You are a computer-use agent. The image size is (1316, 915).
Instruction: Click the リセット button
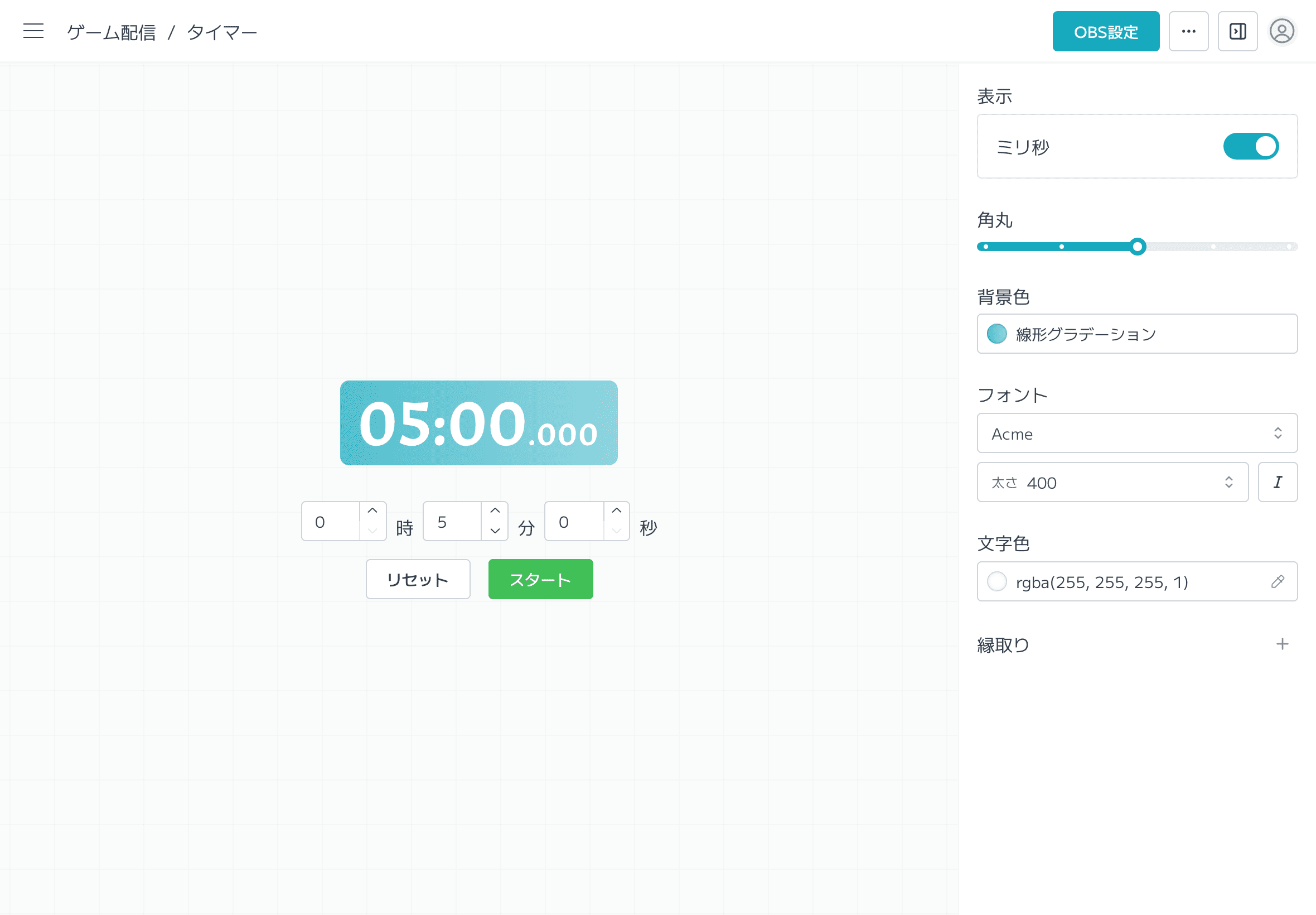(x=418, y=580)
